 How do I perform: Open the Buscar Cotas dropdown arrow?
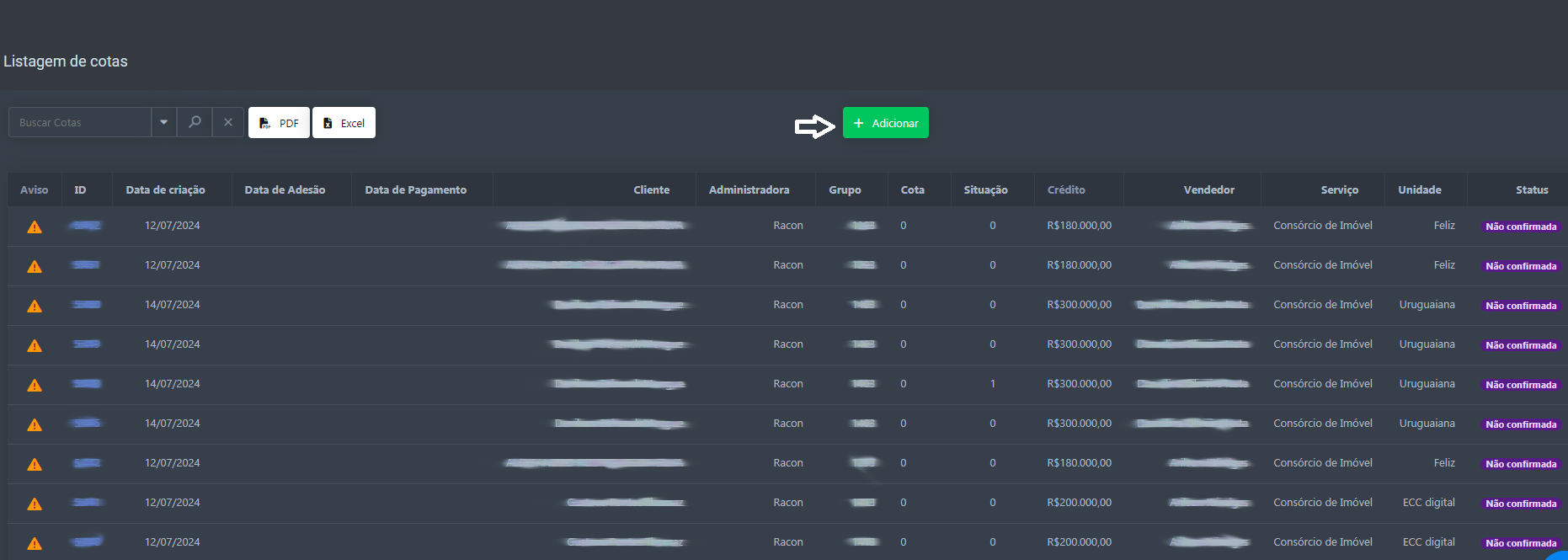coord(163,122)
